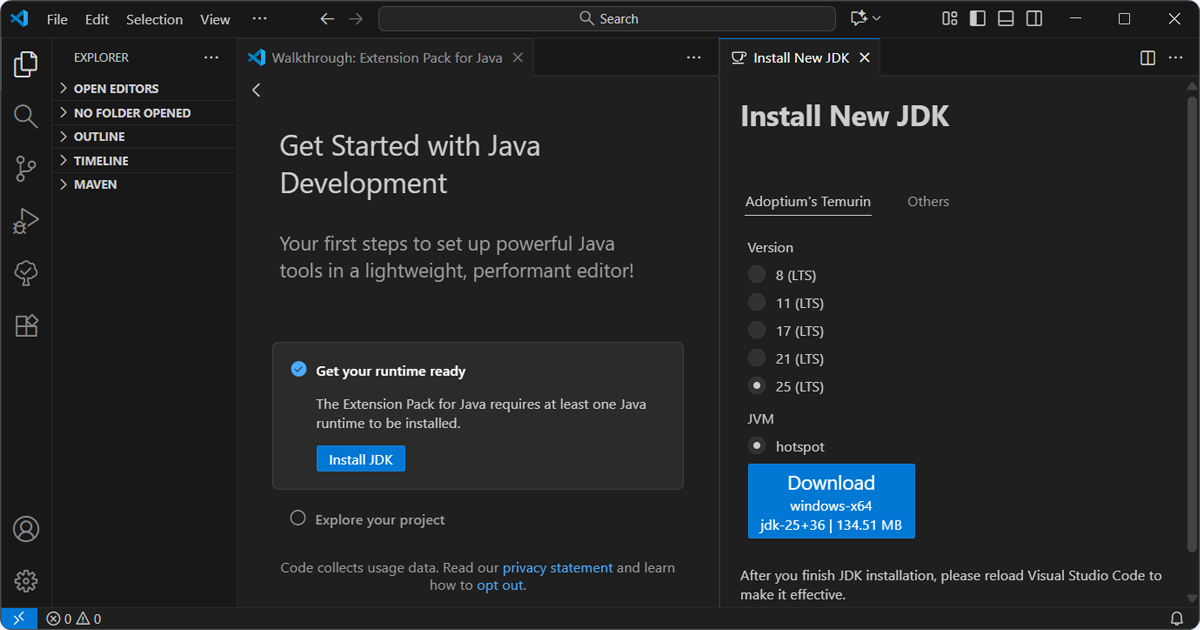Open the privacy statement link
The height and width of the screenshot is (630, 1200).
[557, 568]
